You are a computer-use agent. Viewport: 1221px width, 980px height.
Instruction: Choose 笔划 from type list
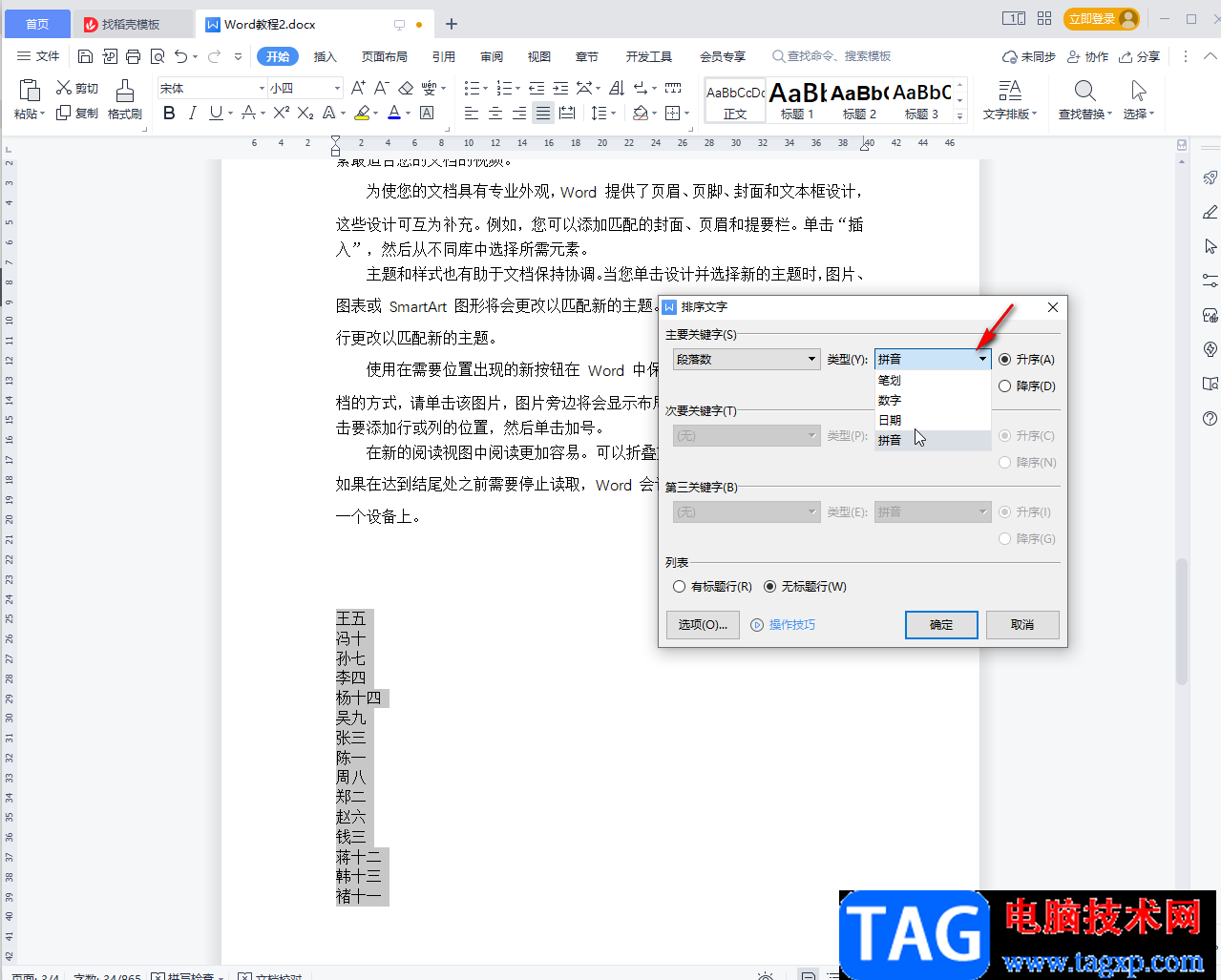point(933,380)
